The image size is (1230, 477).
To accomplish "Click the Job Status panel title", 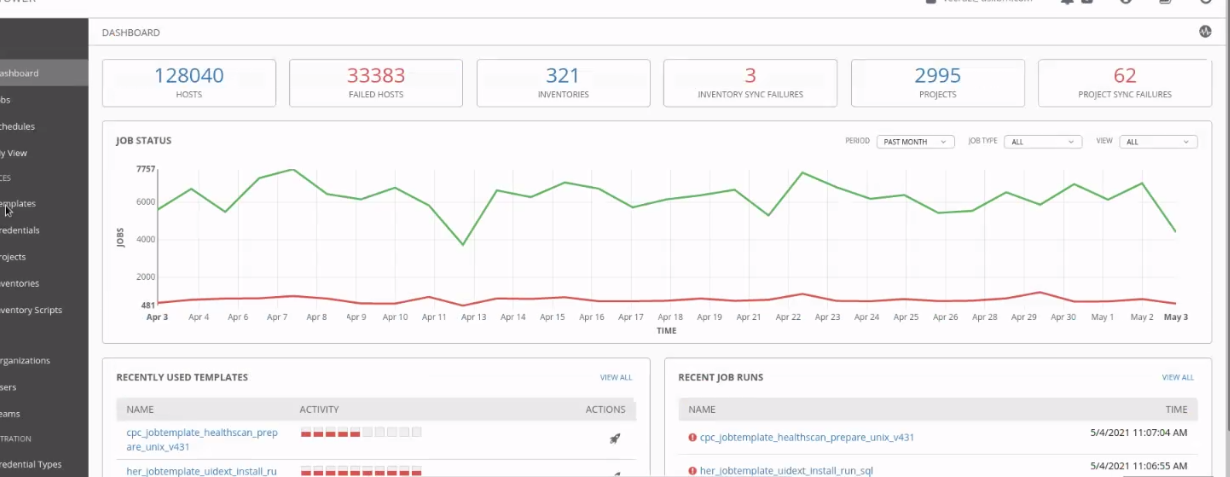I will pos(144,141).
